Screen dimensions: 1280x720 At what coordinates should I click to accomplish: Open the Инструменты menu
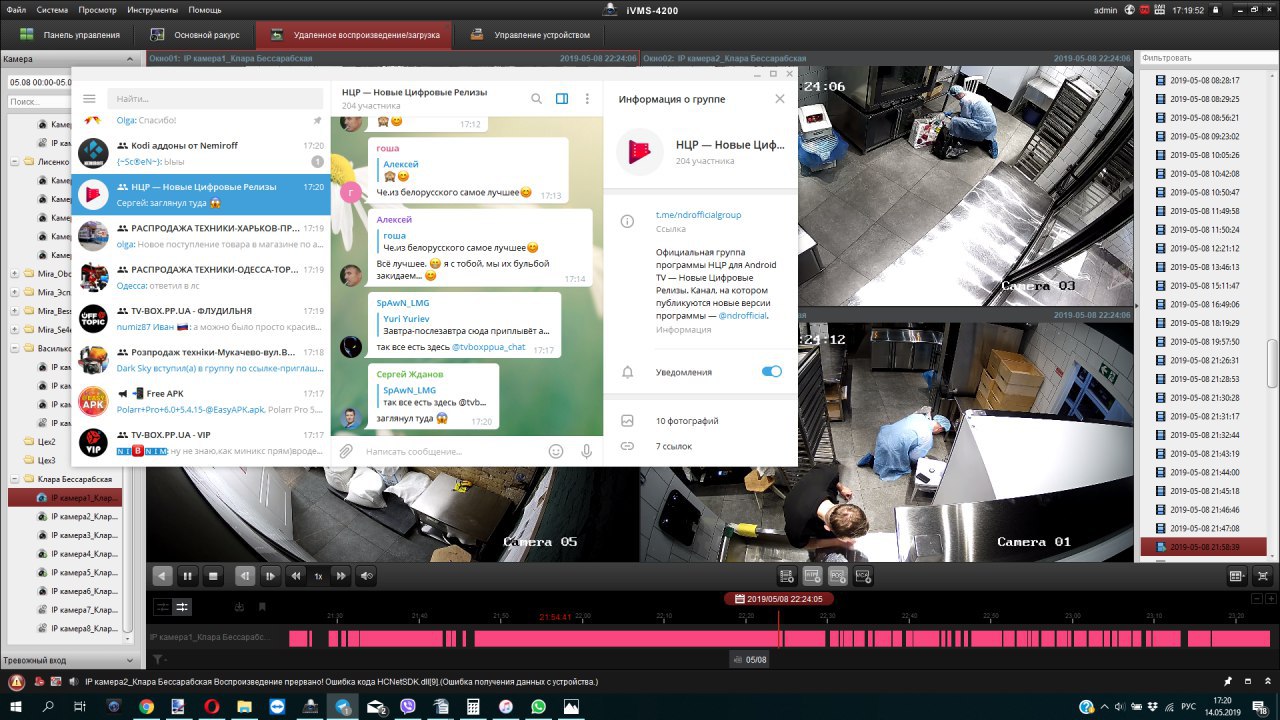[x=152, y=9]
